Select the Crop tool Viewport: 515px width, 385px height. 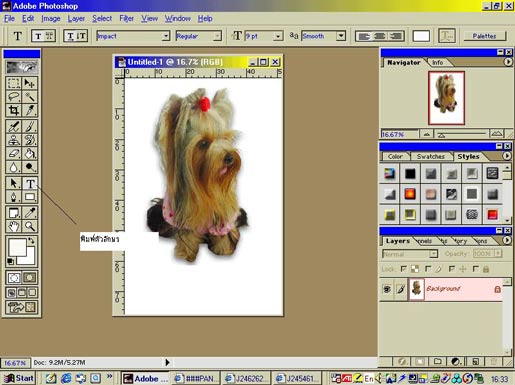tap(14, 110)
